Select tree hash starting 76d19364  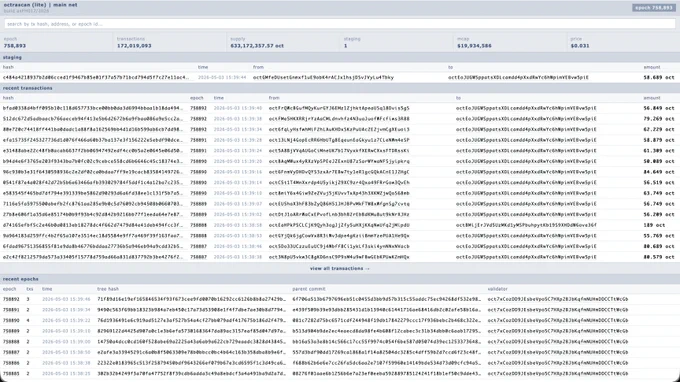[191, 320]
